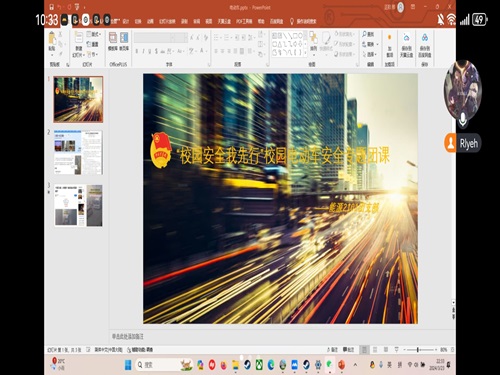Click the Replace button in Editing group
Screen dimensions: 500x375
coord(371,44)
